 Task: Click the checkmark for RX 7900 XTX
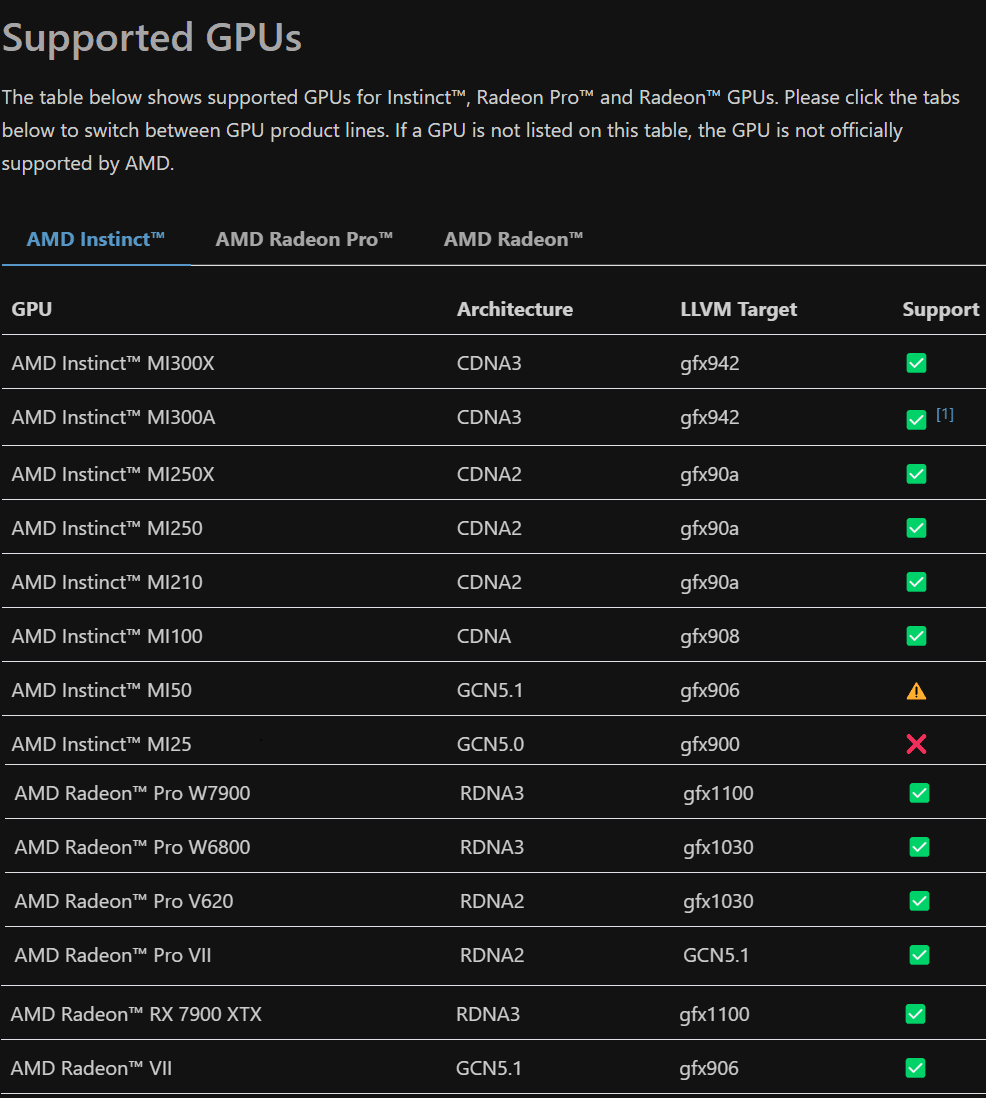point(916,1013)
